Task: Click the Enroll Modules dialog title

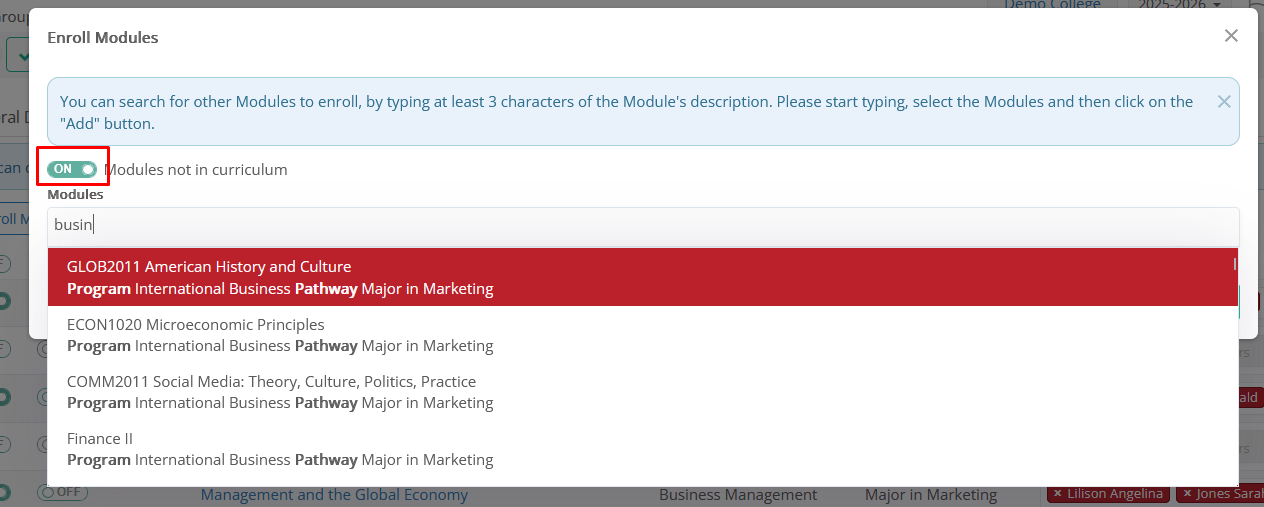Action: pyautogui.click(x=103, y=38)
